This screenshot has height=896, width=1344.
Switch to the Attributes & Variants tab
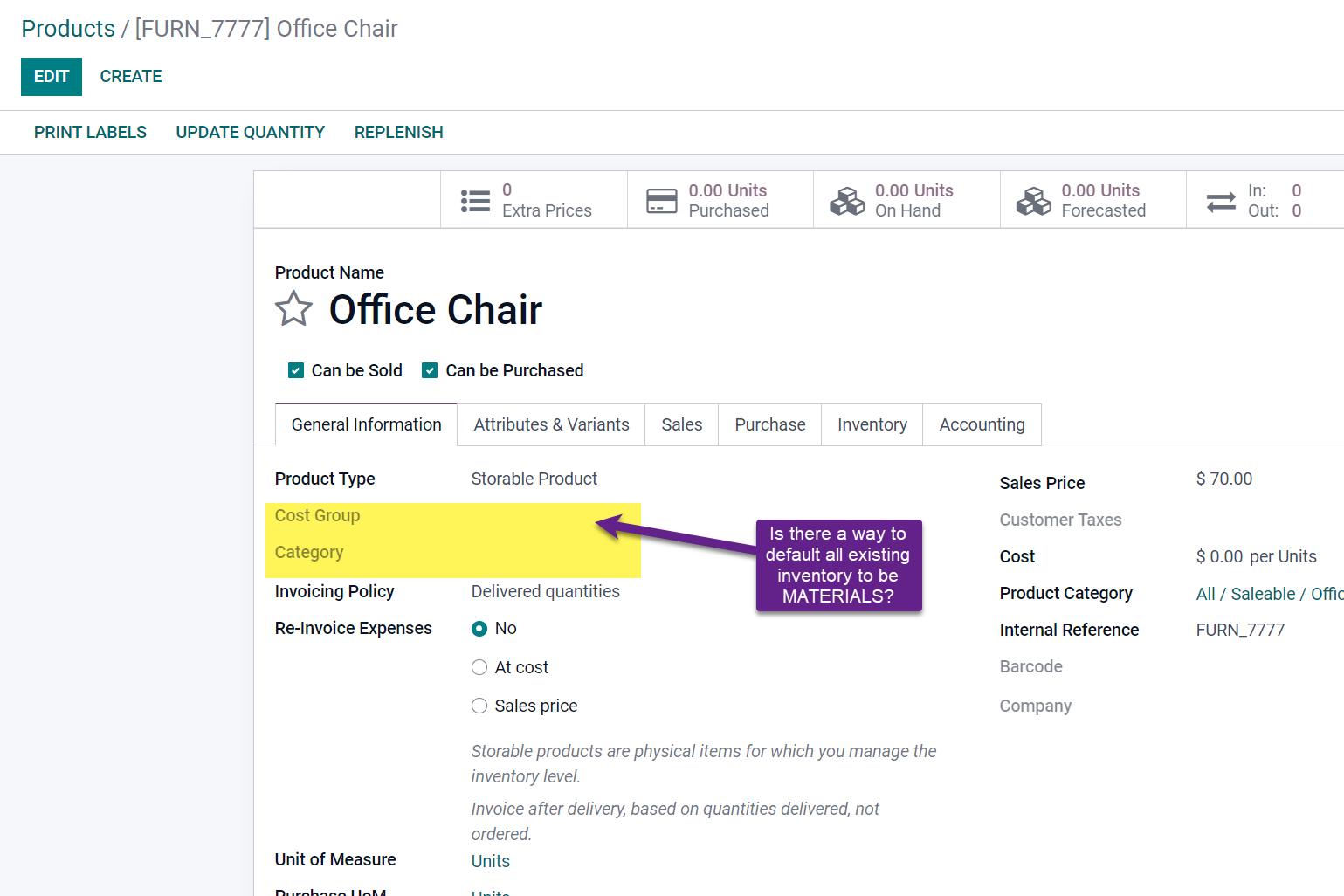pos(551,424)
